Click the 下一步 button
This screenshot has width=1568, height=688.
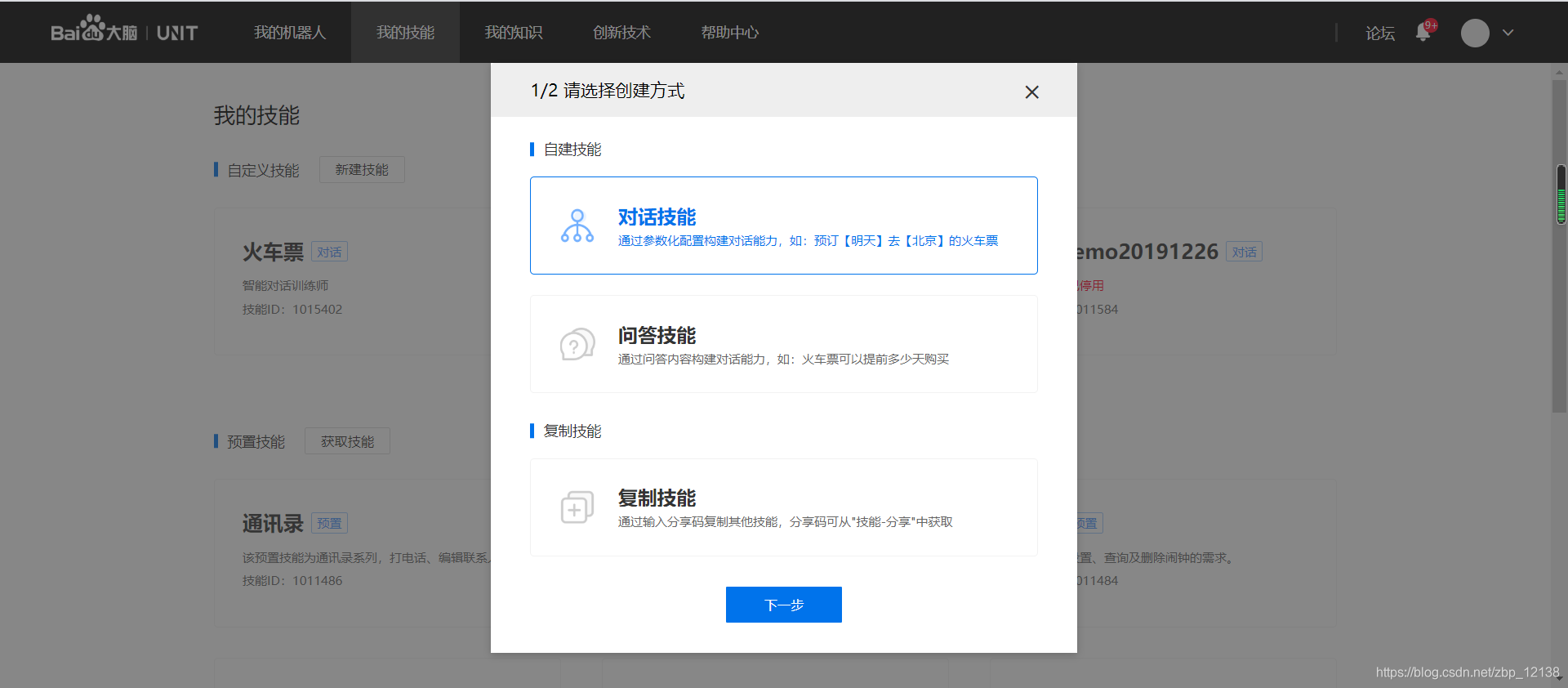tap(784, 605)
